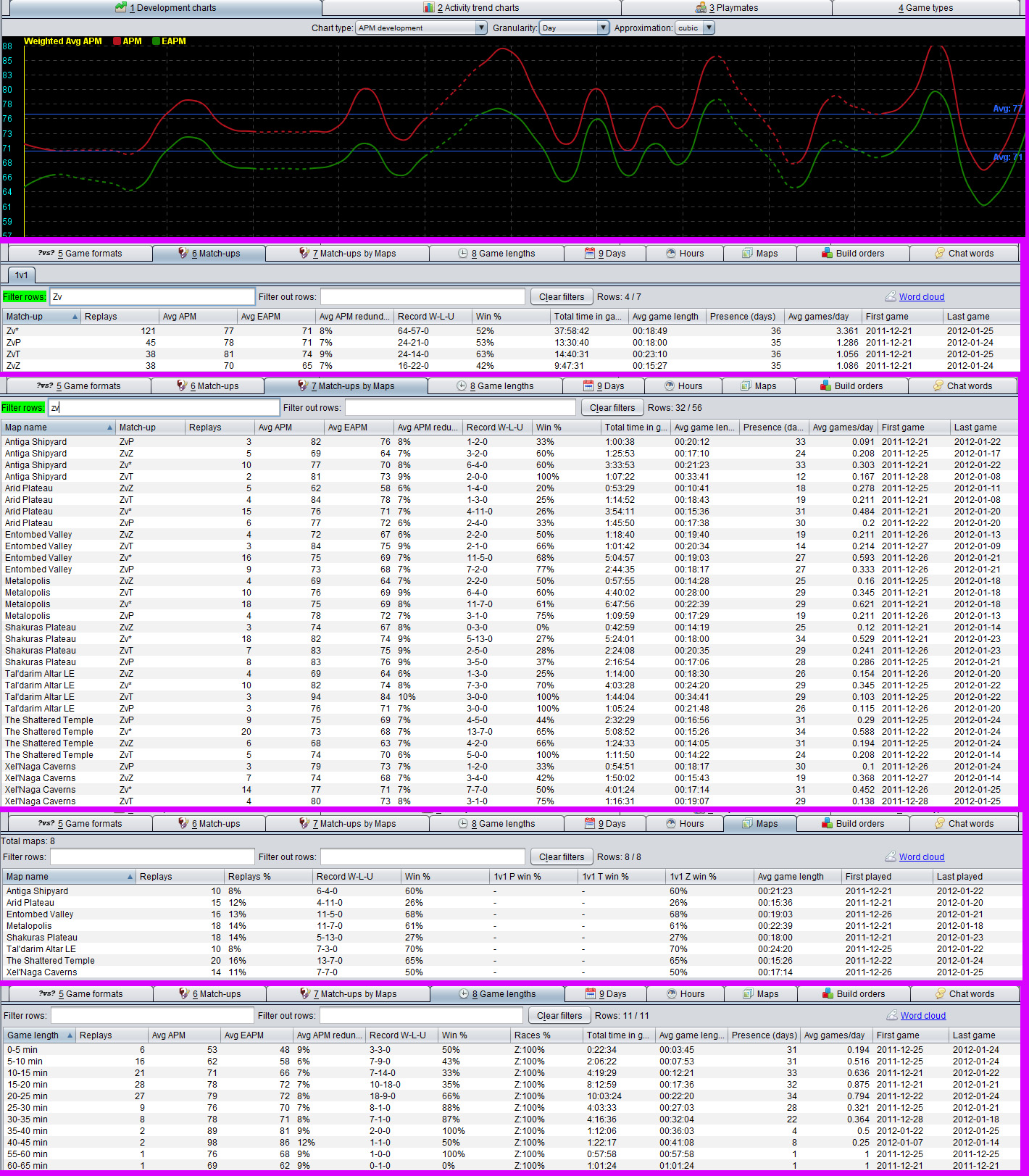This screenshot has width=1029, height=1176.
Task: Click the Playmates tab people icon
Action: coord(701,7)
